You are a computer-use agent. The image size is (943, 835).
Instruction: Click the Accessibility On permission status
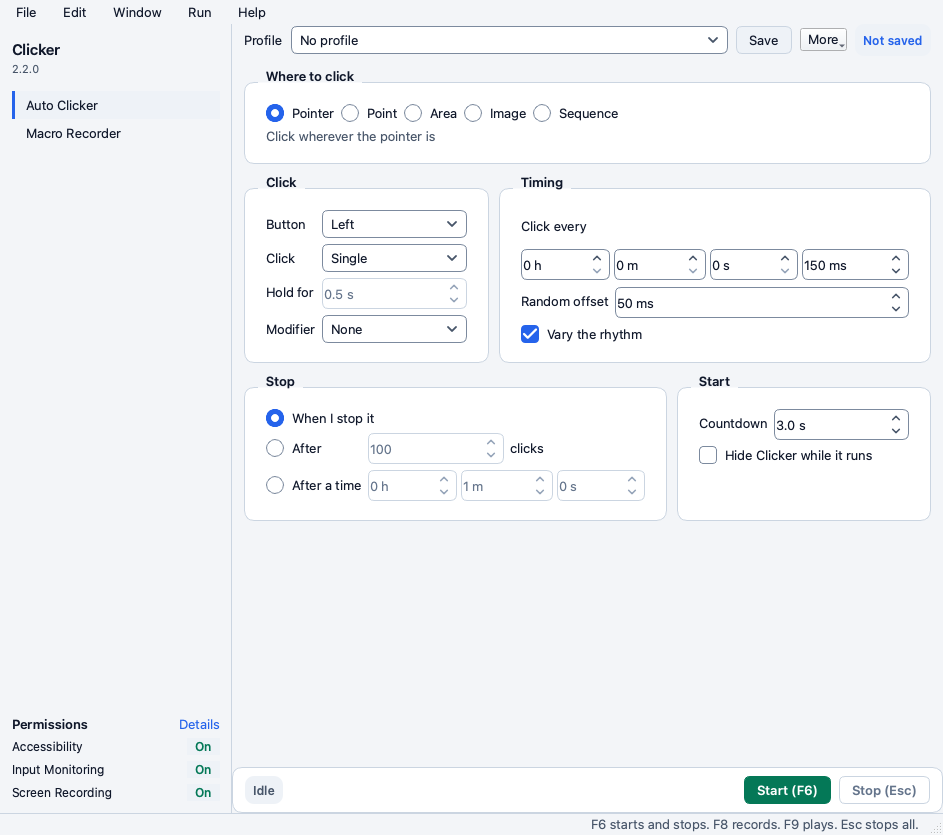pyautogui.click(x=203, y=747)
